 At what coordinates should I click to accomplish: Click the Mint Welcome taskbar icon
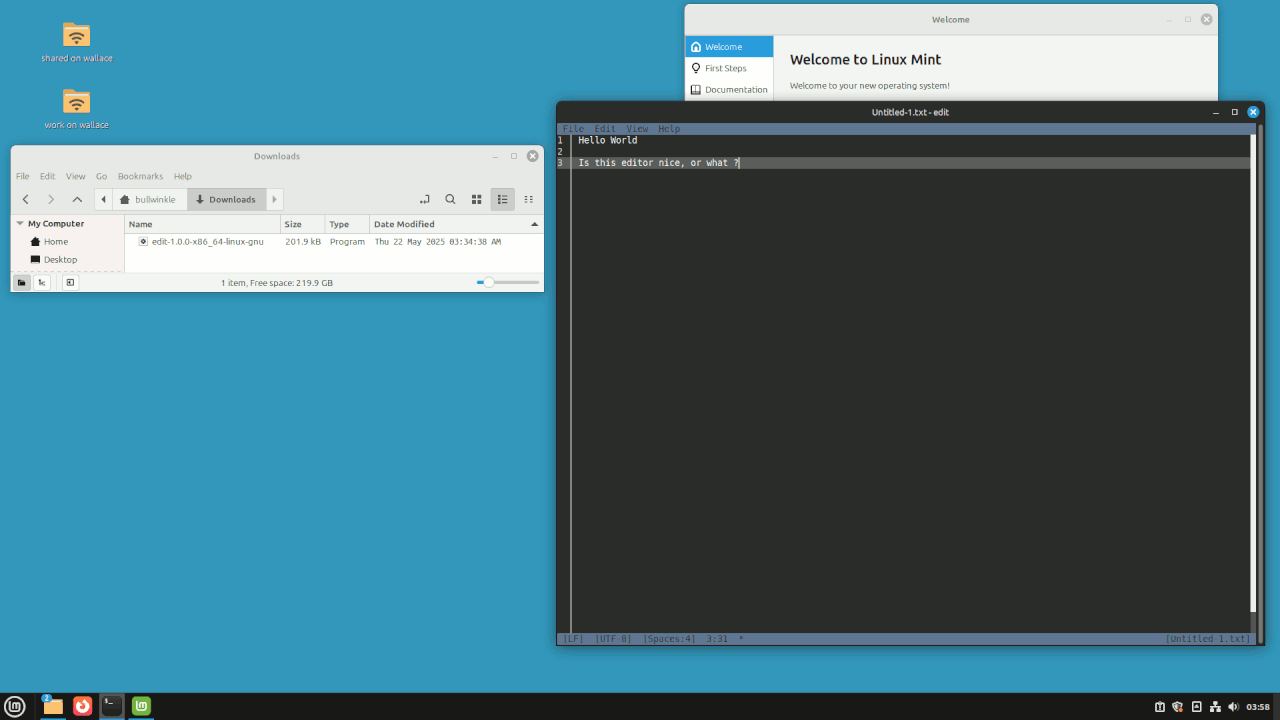(x=142, y=706)
